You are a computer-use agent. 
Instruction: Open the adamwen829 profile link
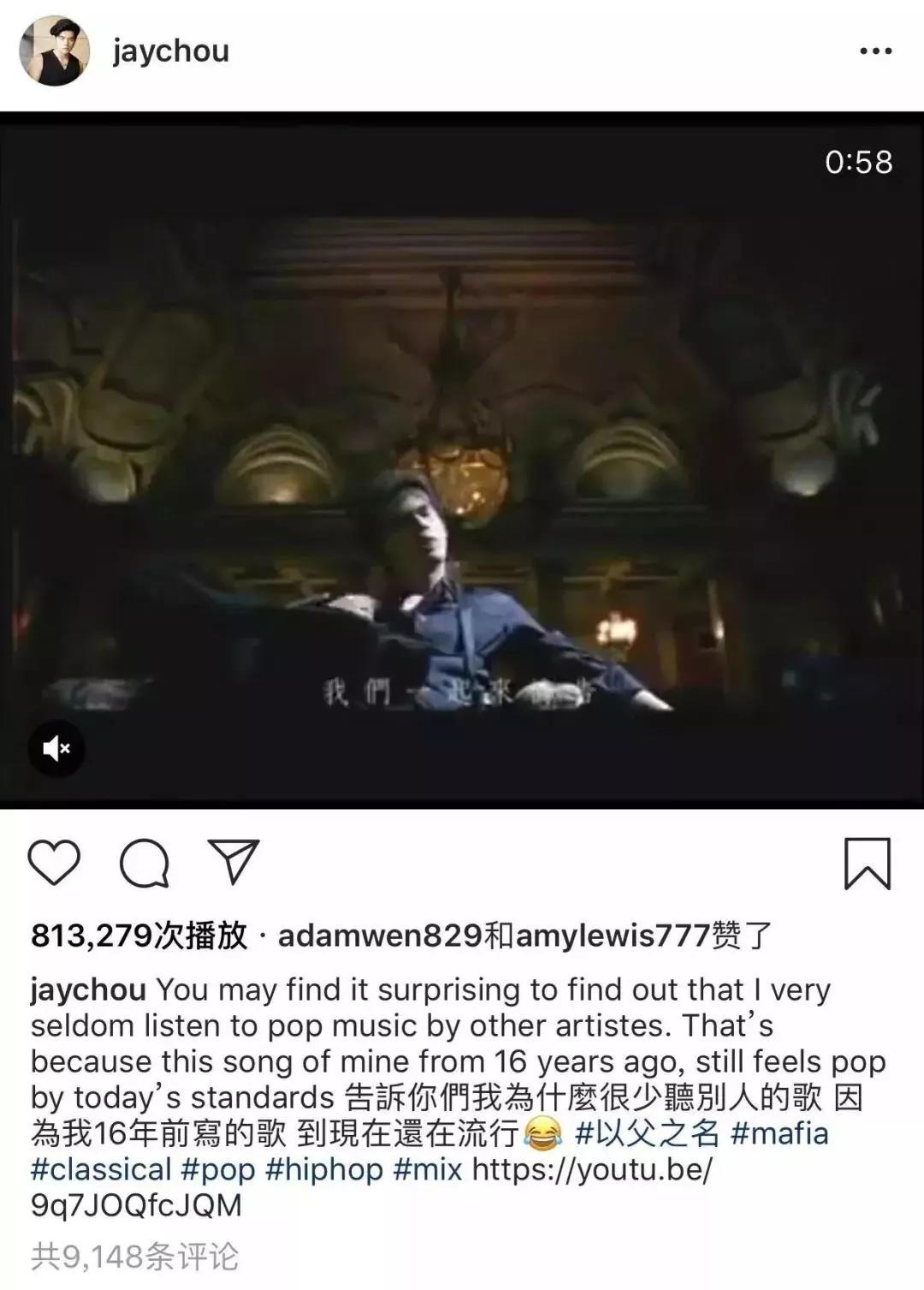(380, 936)
